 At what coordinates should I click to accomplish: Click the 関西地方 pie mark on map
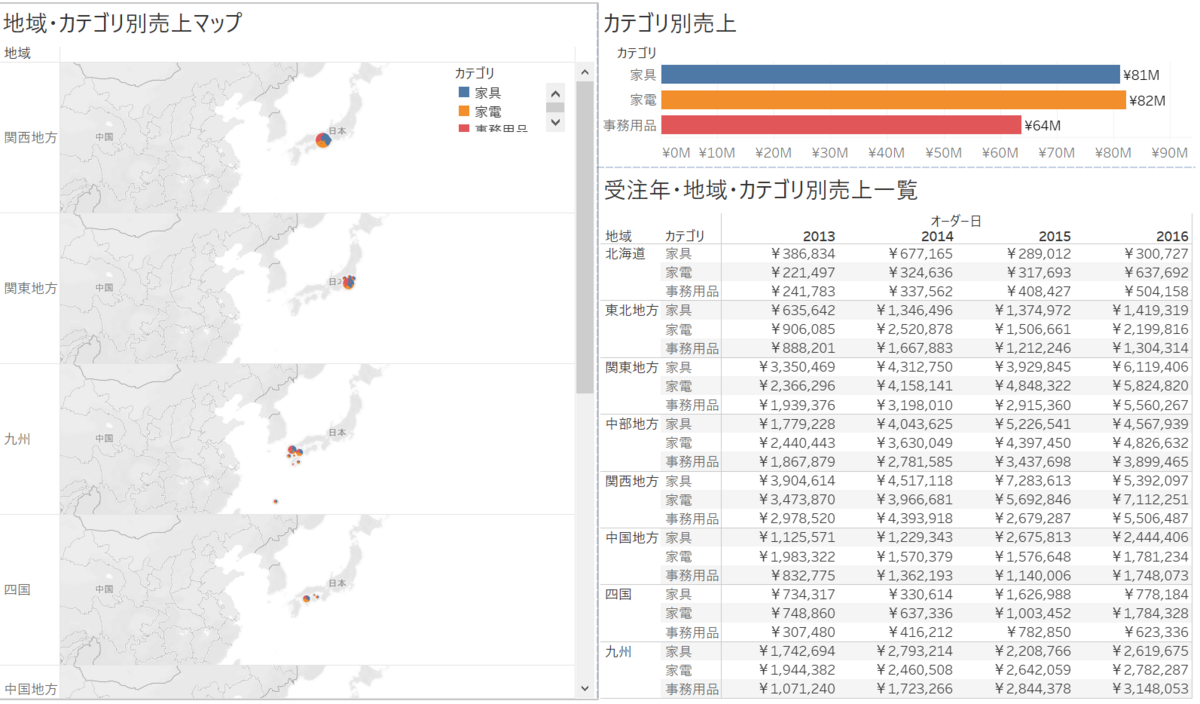pos(323,140)
